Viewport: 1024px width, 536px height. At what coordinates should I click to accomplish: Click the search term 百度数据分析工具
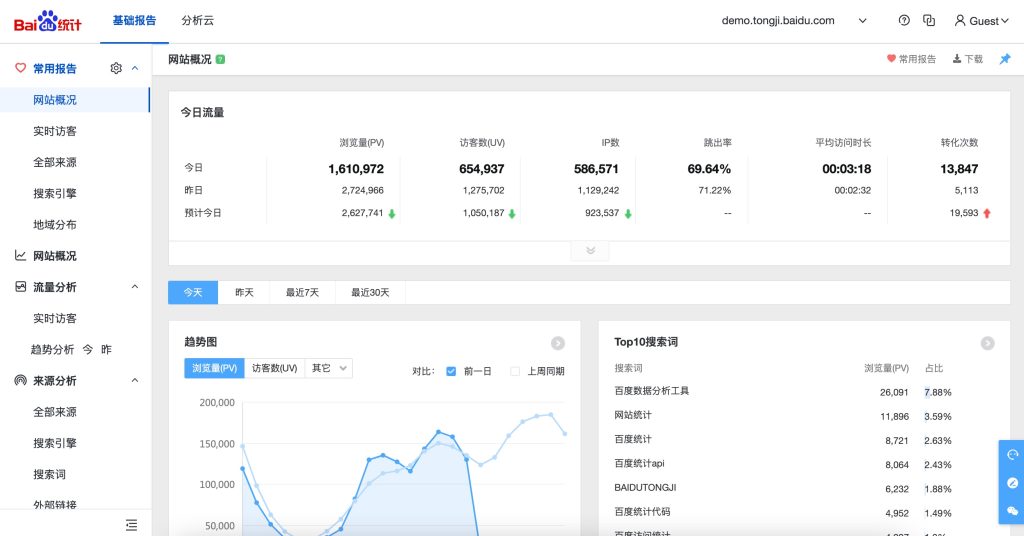(x=652, y=391)
